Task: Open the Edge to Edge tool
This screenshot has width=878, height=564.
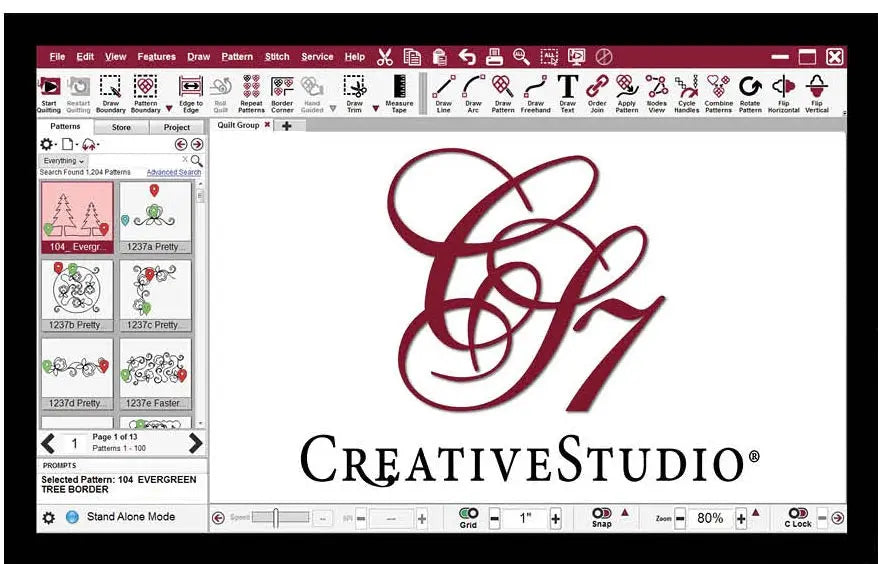Action: (191, 94)
